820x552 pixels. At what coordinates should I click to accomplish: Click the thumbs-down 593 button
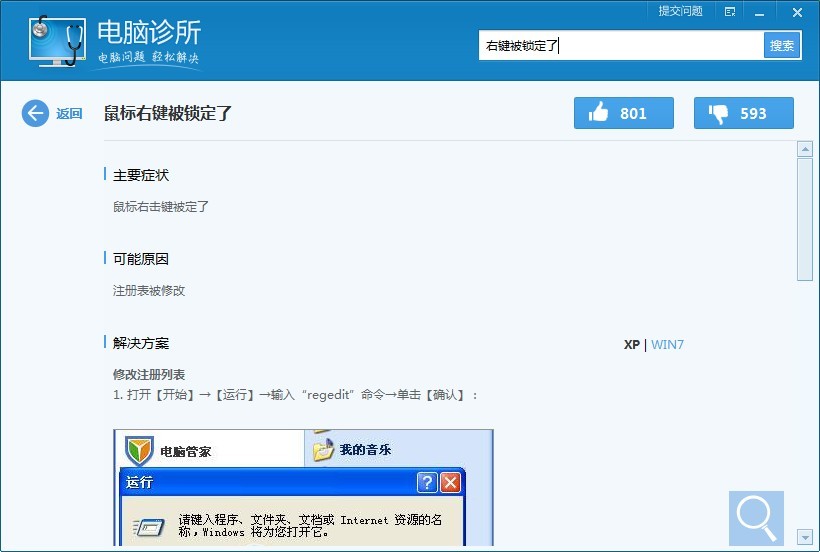click(743, 113)
